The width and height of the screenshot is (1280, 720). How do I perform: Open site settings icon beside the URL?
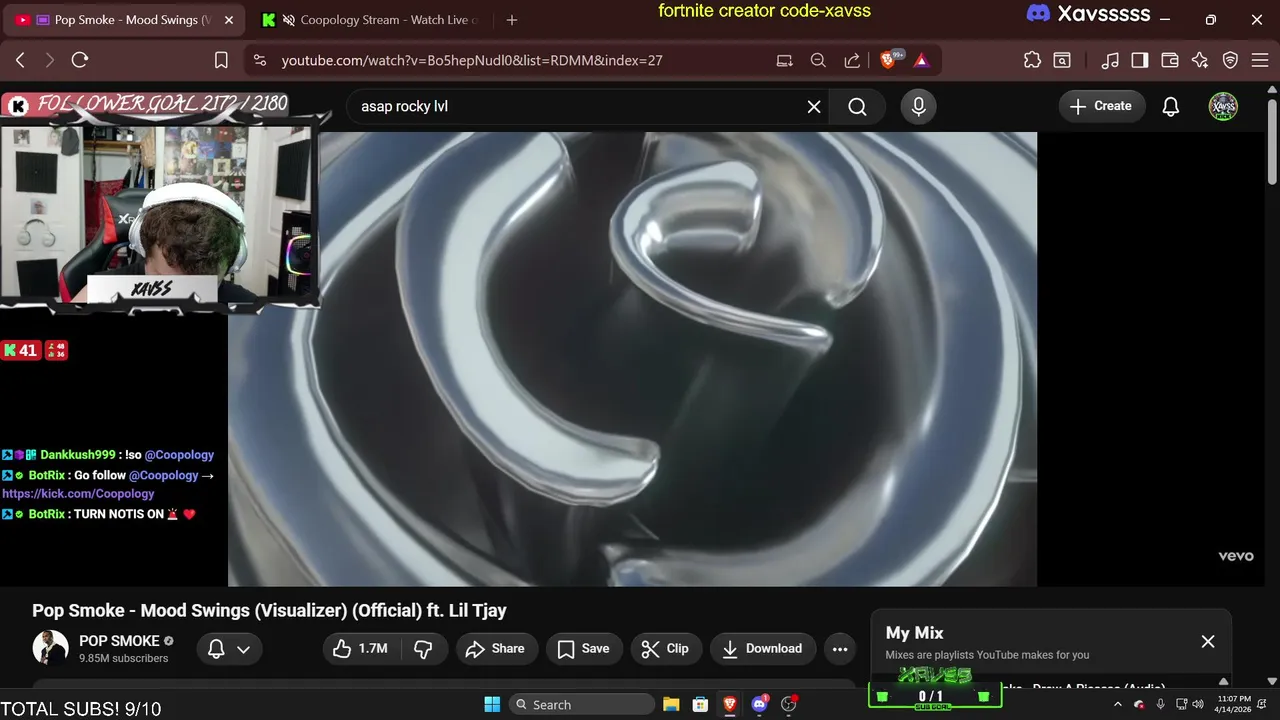[260, 60]
